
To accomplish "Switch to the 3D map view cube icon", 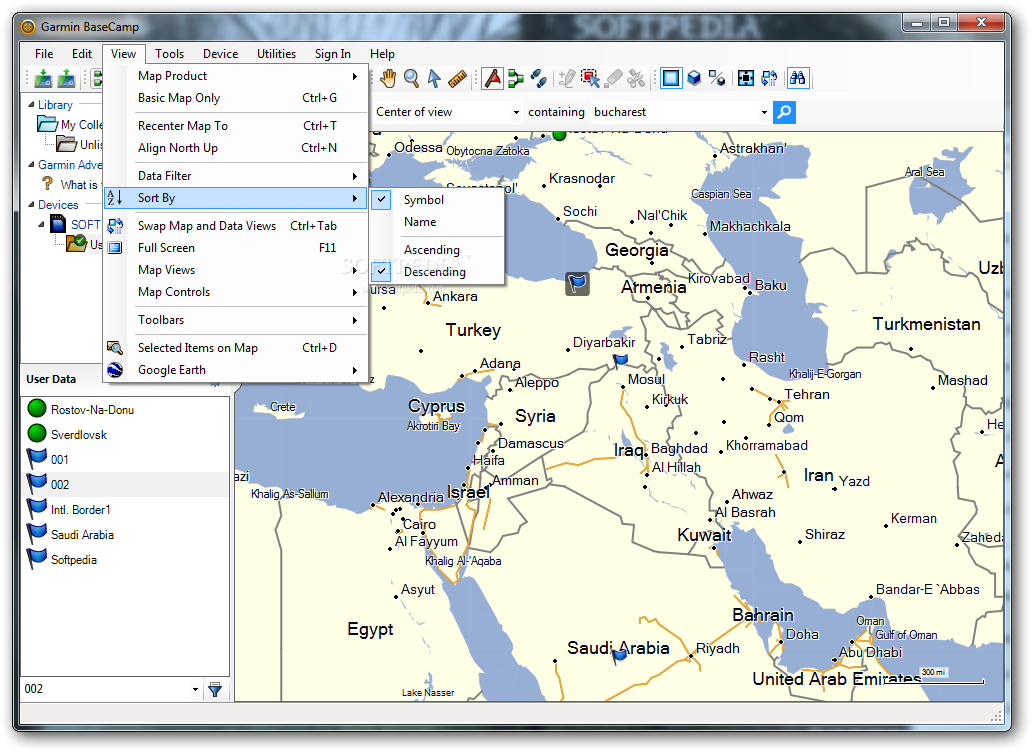I will [694, 78].
